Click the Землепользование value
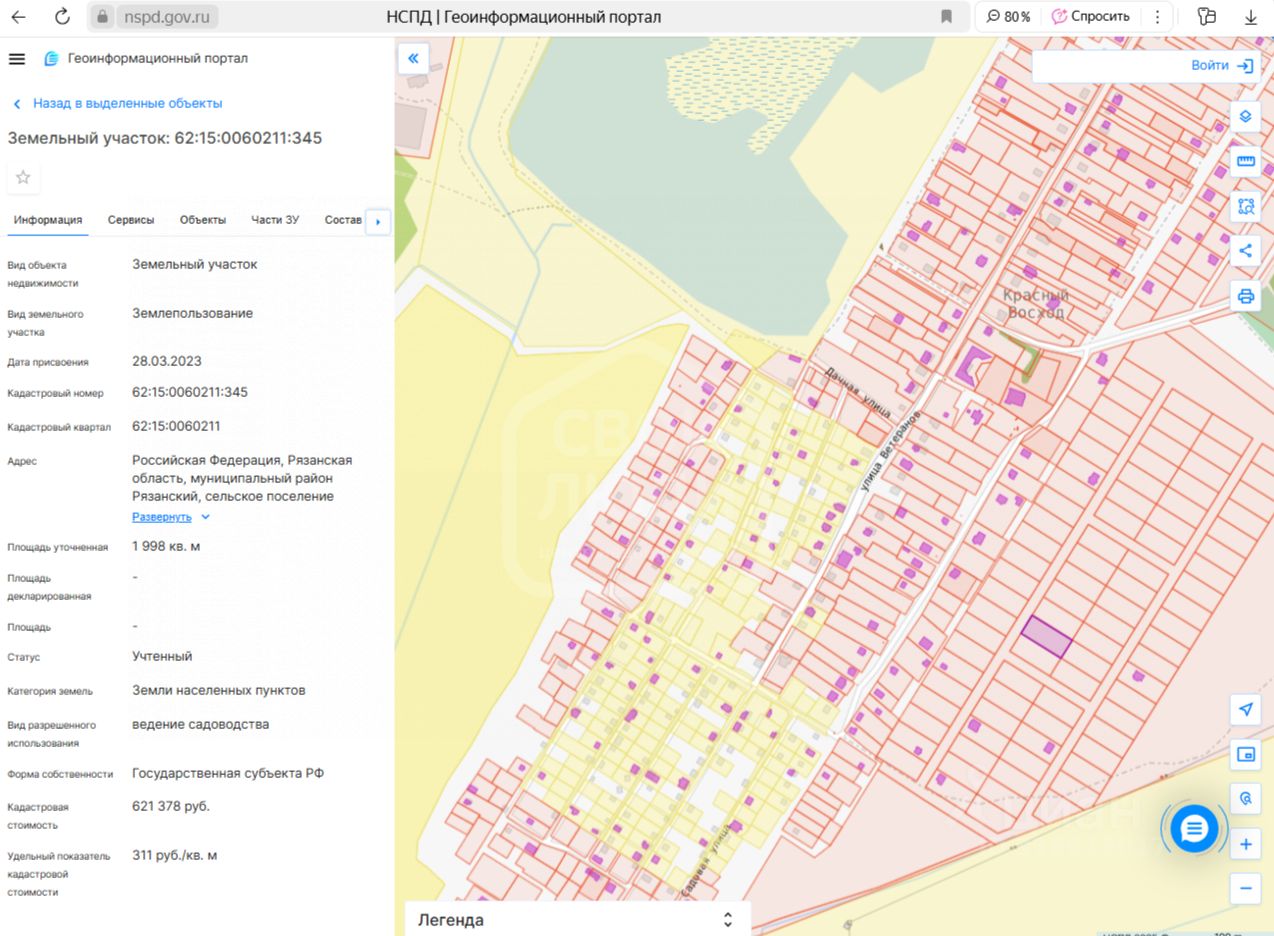 pos(193,313)
